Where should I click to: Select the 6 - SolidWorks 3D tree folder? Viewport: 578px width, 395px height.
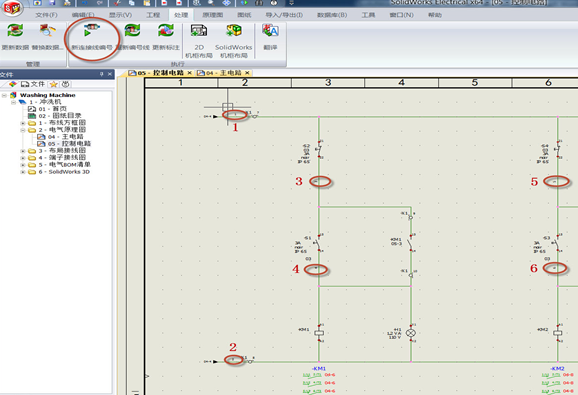coord(65,172)
